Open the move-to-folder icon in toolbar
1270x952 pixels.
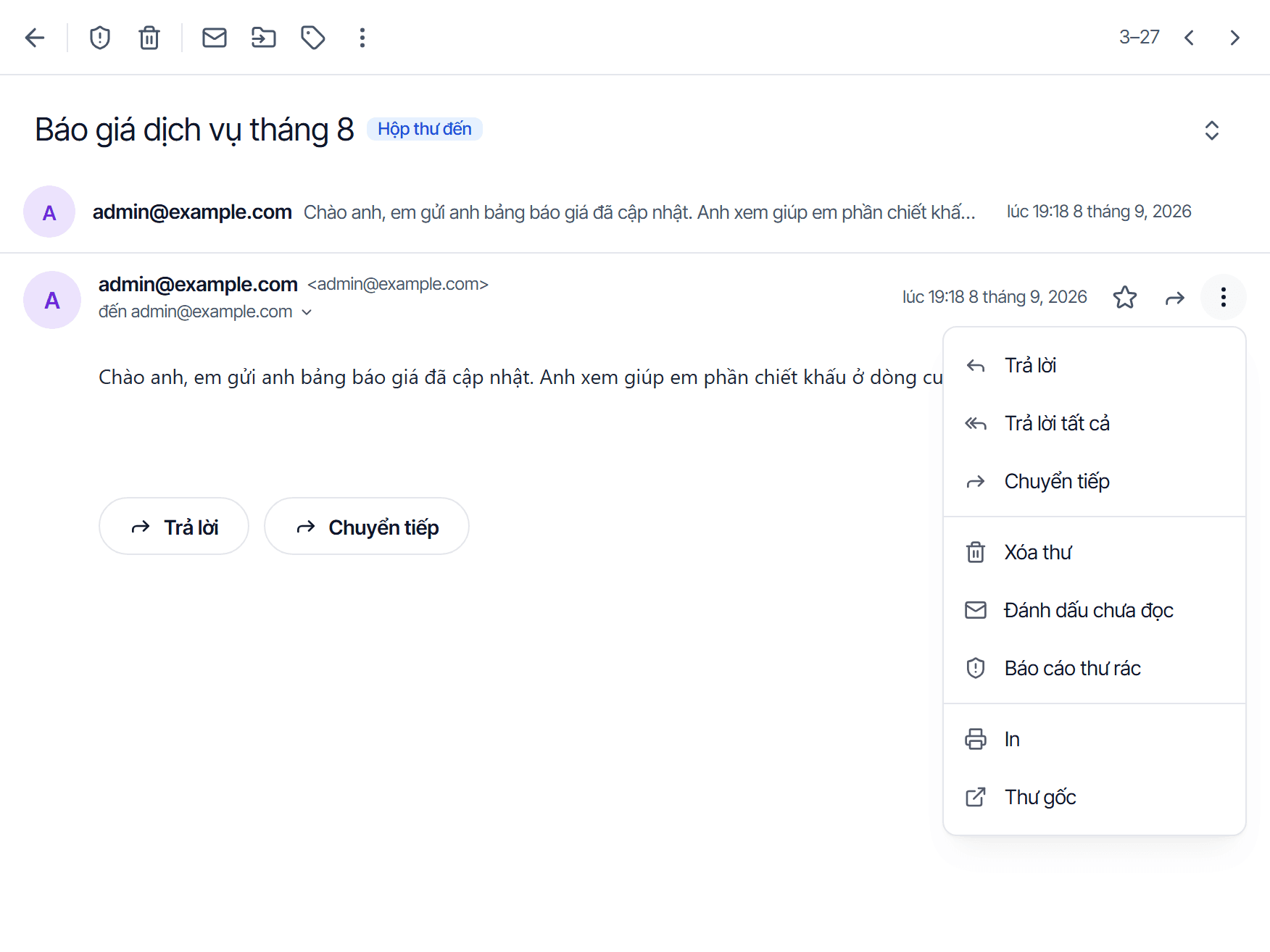point(264,38)
